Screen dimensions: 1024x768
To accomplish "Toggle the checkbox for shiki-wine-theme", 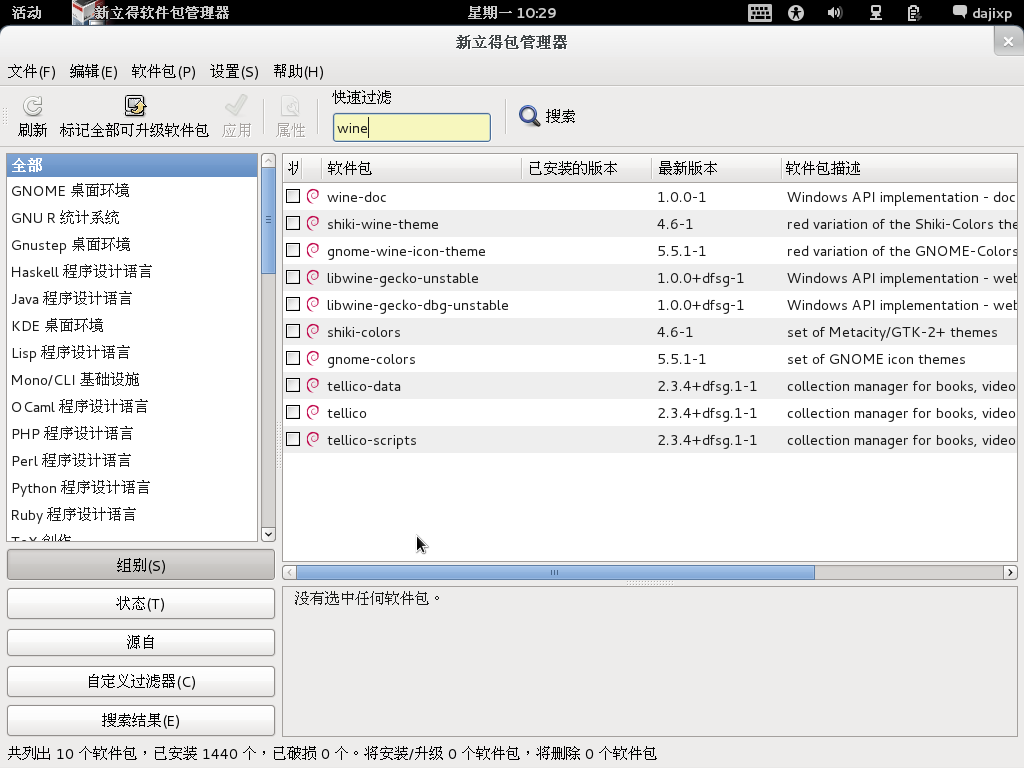I will pos(293,223).
